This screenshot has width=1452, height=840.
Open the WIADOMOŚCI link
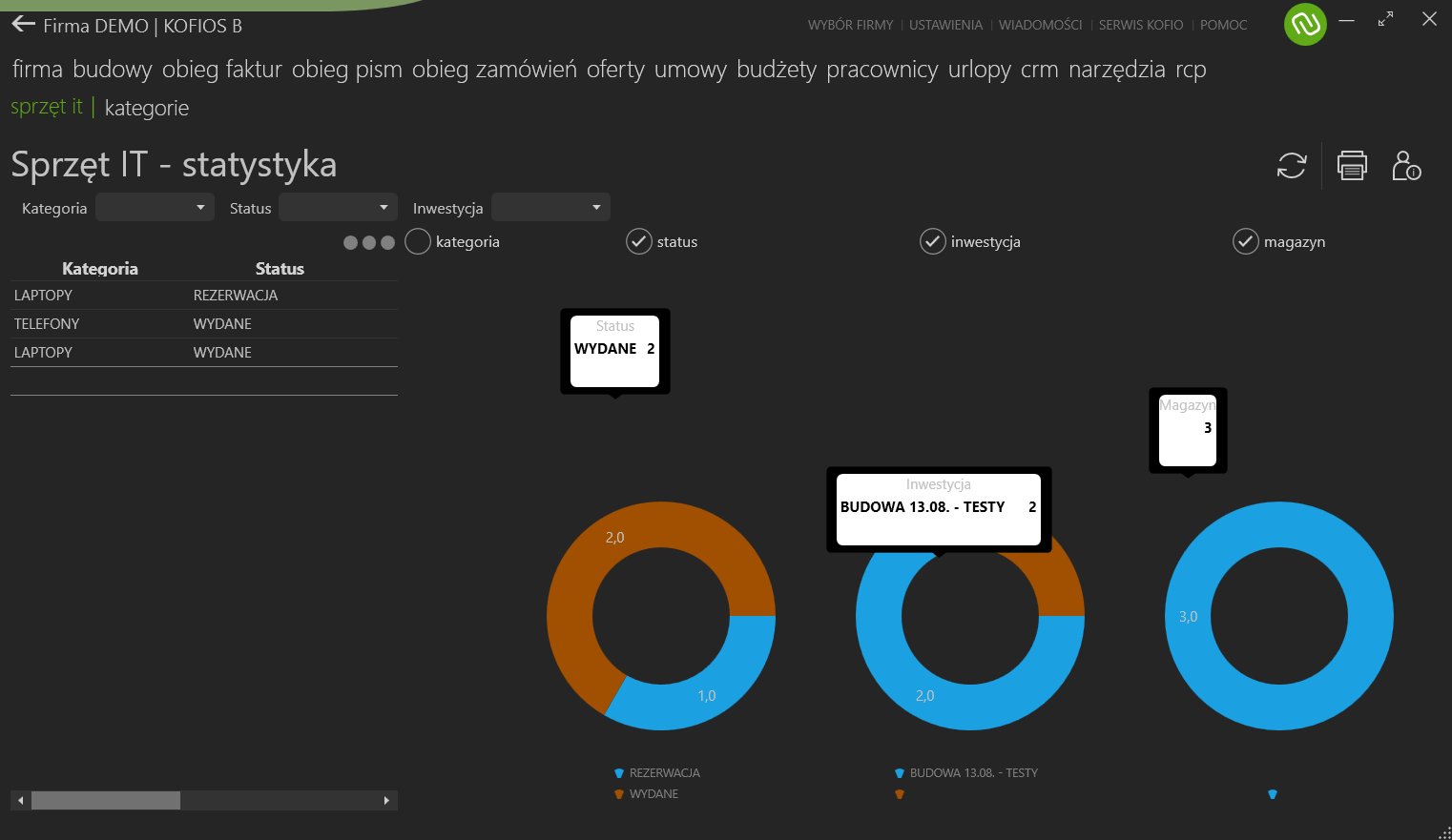pos(1041,25)
